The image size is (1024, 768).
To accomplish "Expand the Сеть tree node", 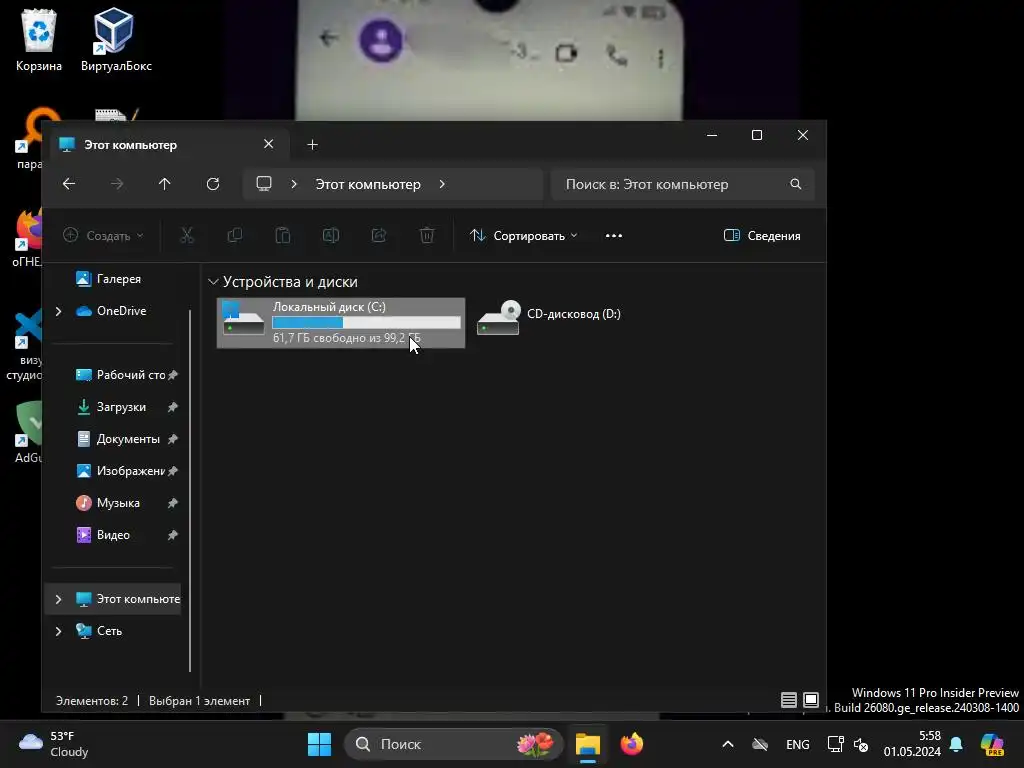I will coord(59,631).
